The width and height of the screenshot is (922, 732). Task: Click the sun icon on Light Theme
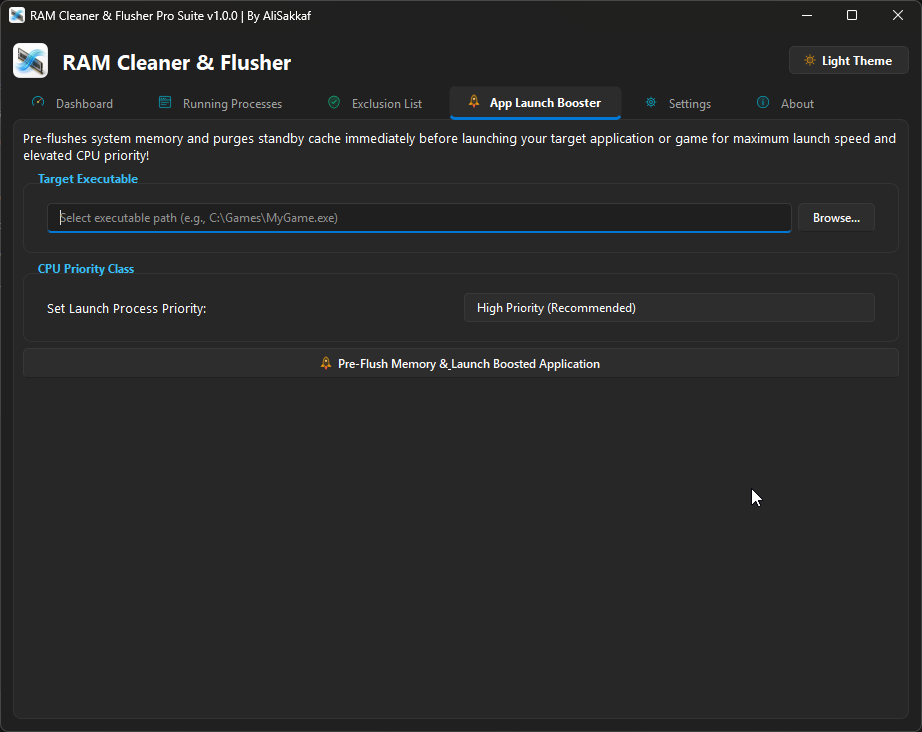click(810, 61)
